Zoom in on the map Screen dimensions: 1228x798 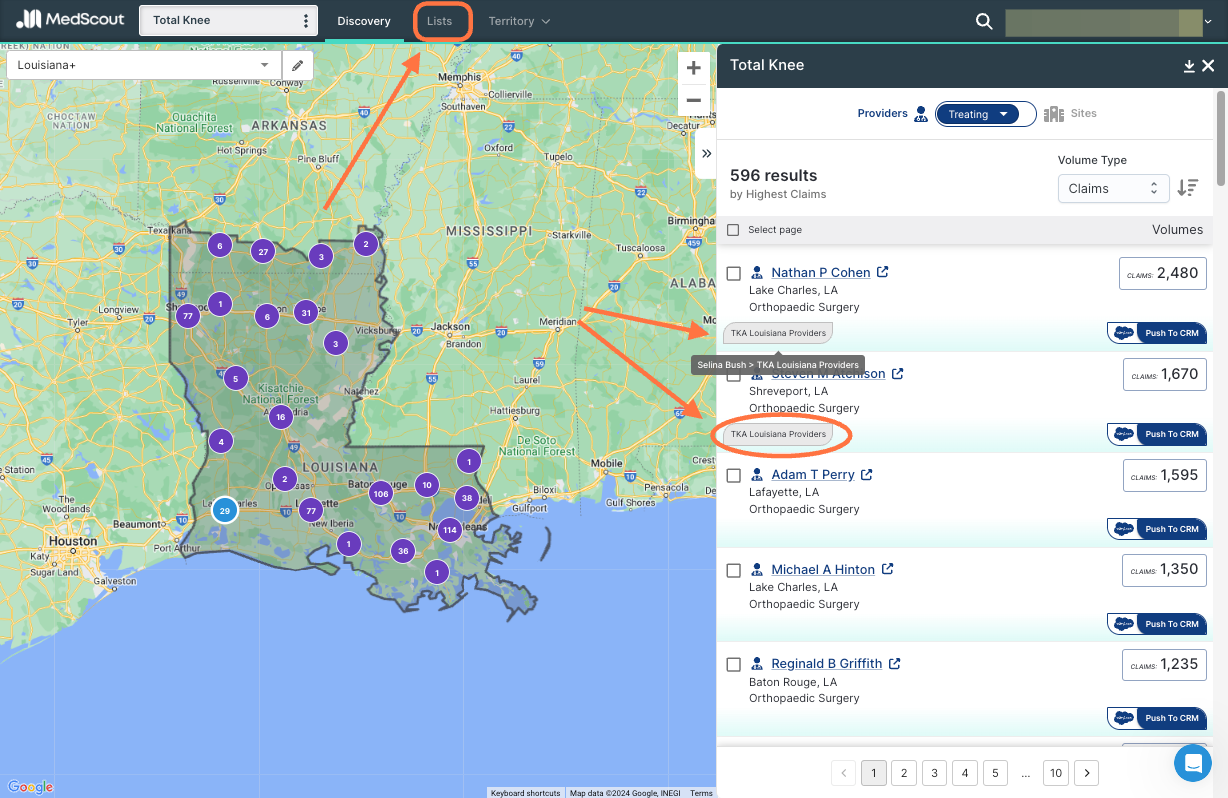(693, 68)
